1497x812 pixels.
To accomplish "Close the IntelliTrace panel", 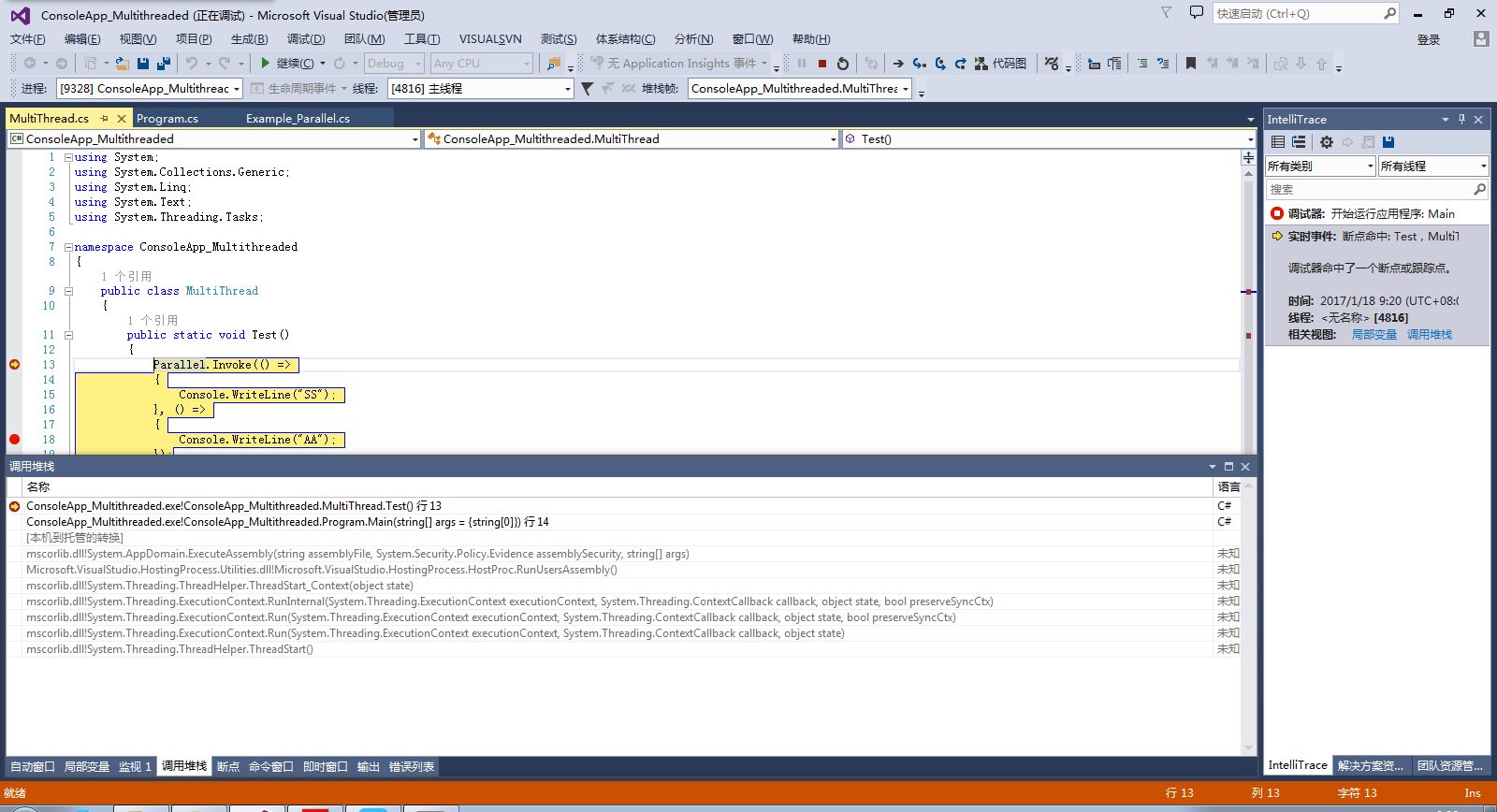I will point(1478,119).
